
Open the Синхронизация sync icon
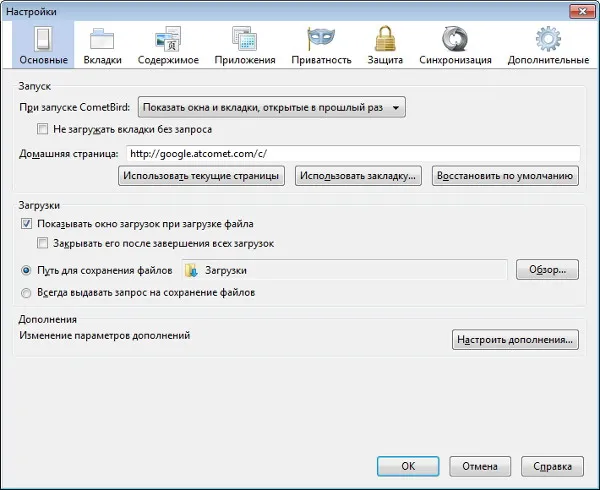[455, 39]
